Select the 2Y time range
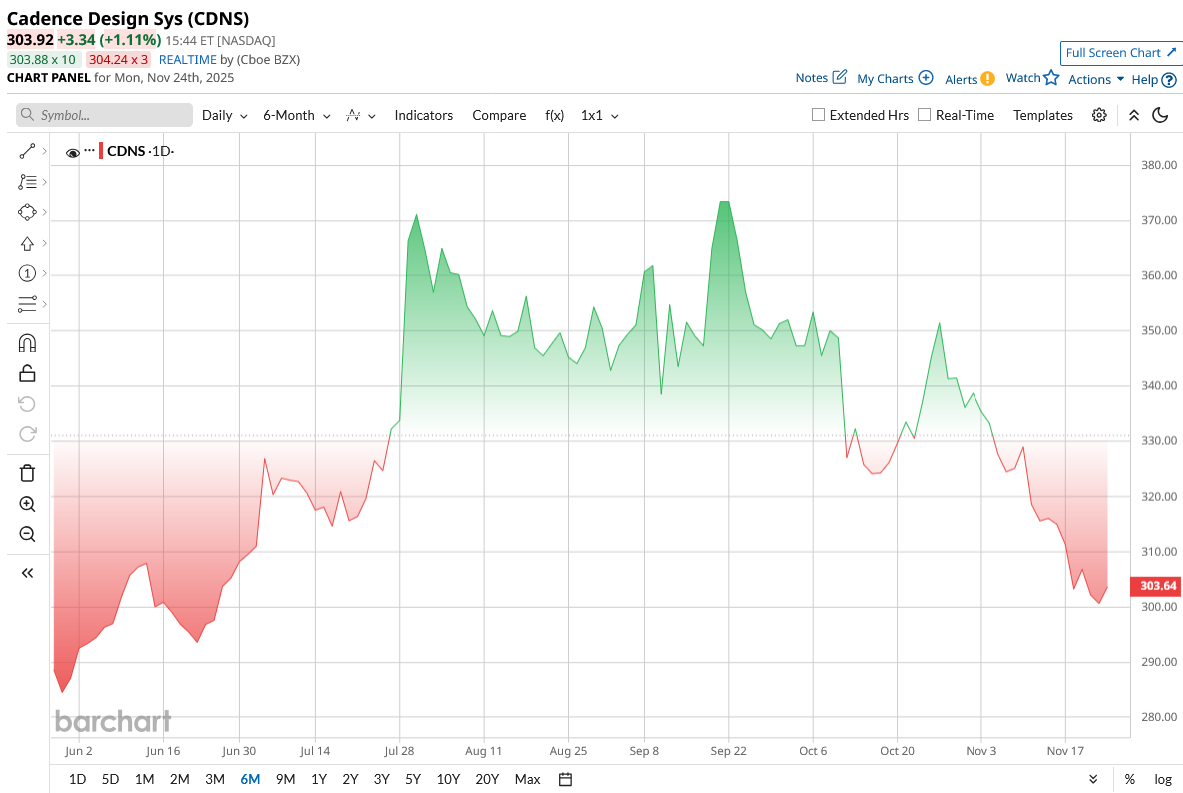The width and height of the screenshot is (1183, 793). click(x=350, y=779)
